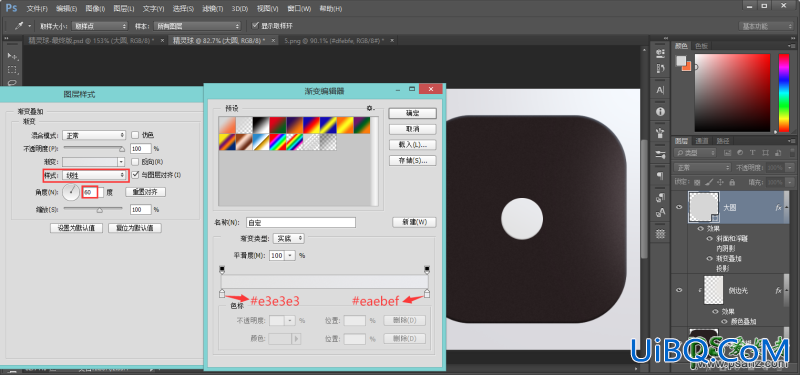Select the Move tool in the toolbox
800x375 pixels.
tap(12, 56)
